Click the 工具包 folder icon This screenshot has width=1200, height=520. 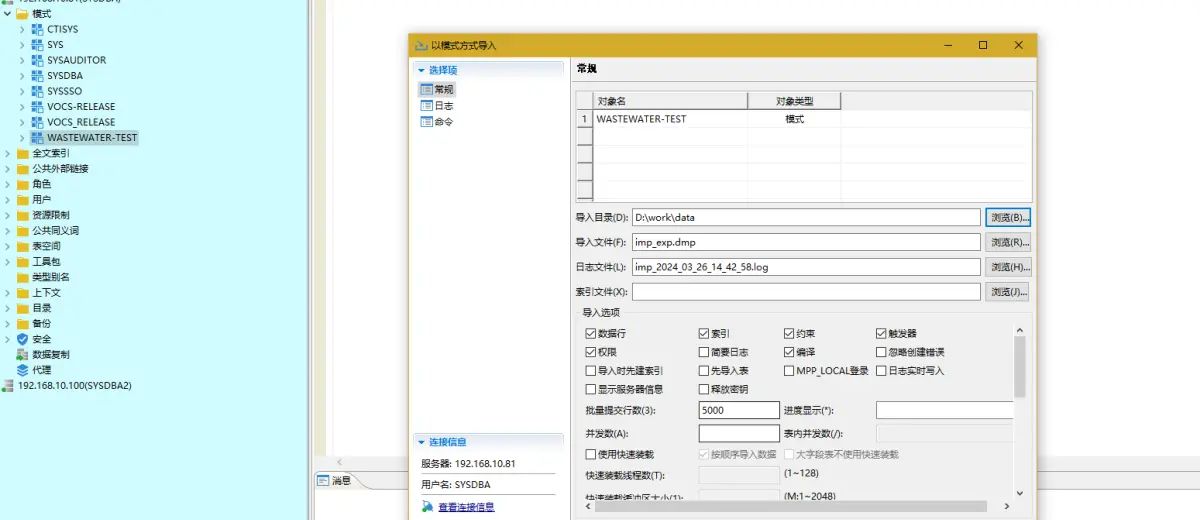point(22,262)
